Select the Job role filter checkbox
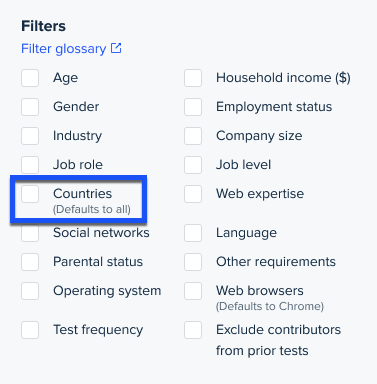 point(30,165)
